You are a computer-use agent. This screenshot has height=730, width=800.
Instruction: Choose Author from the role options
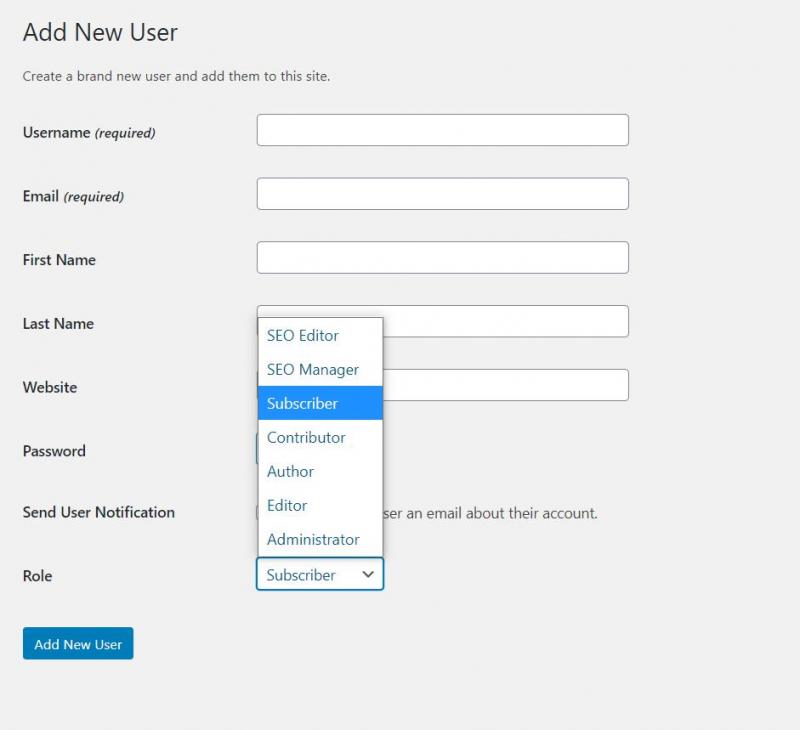click(x=291, y=472)
